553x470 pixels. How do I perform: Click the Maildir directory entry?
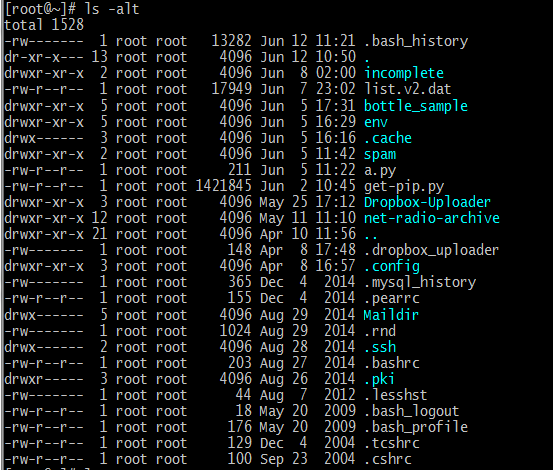coord(391,315)
